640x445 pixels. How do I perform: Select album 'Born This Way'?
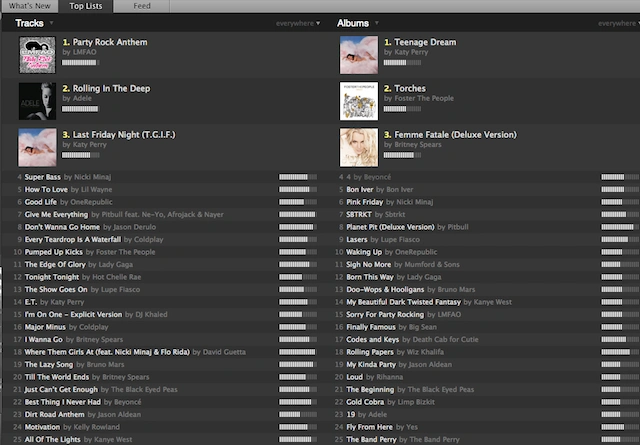pos(370,277)
